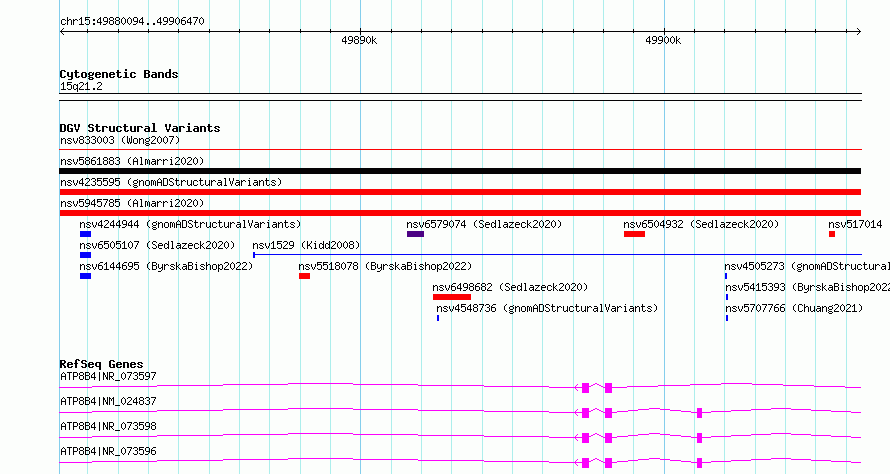
Task: Click the nsv5707766 (Chuang2021) label
Action: coord(794,308)
